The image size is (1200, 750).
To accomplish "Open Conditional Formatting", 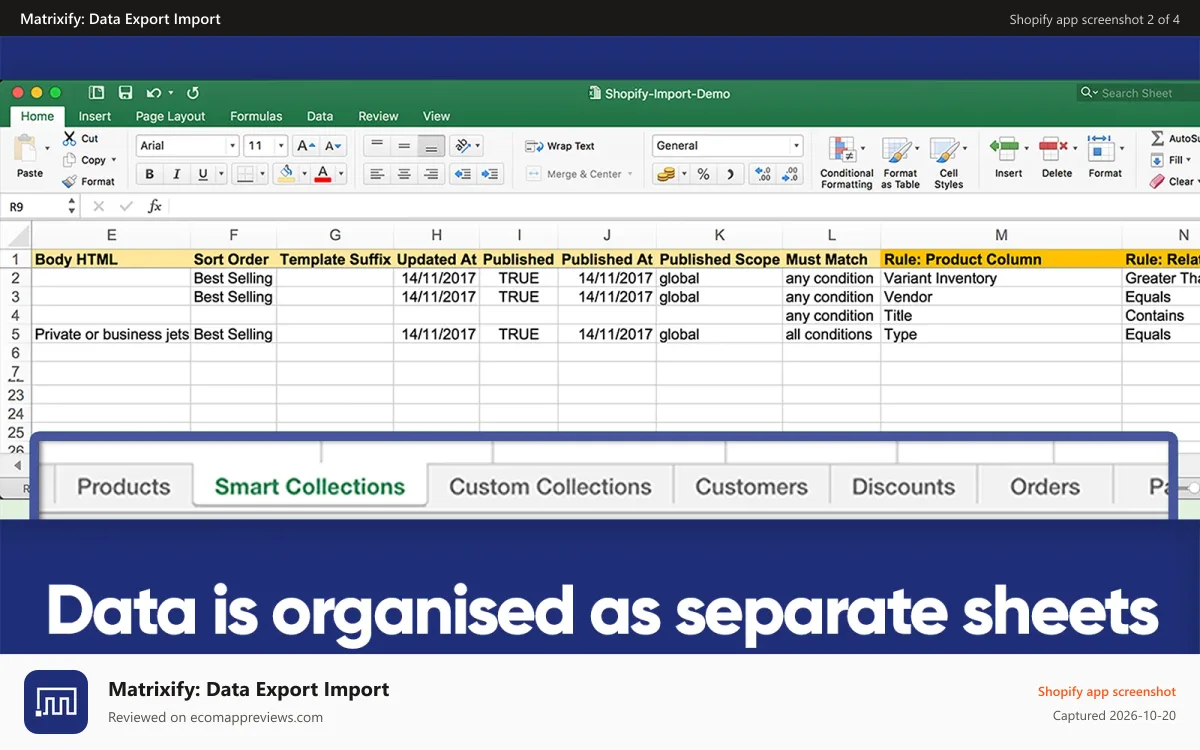I will pyautogui.click(x=846, y=162).
